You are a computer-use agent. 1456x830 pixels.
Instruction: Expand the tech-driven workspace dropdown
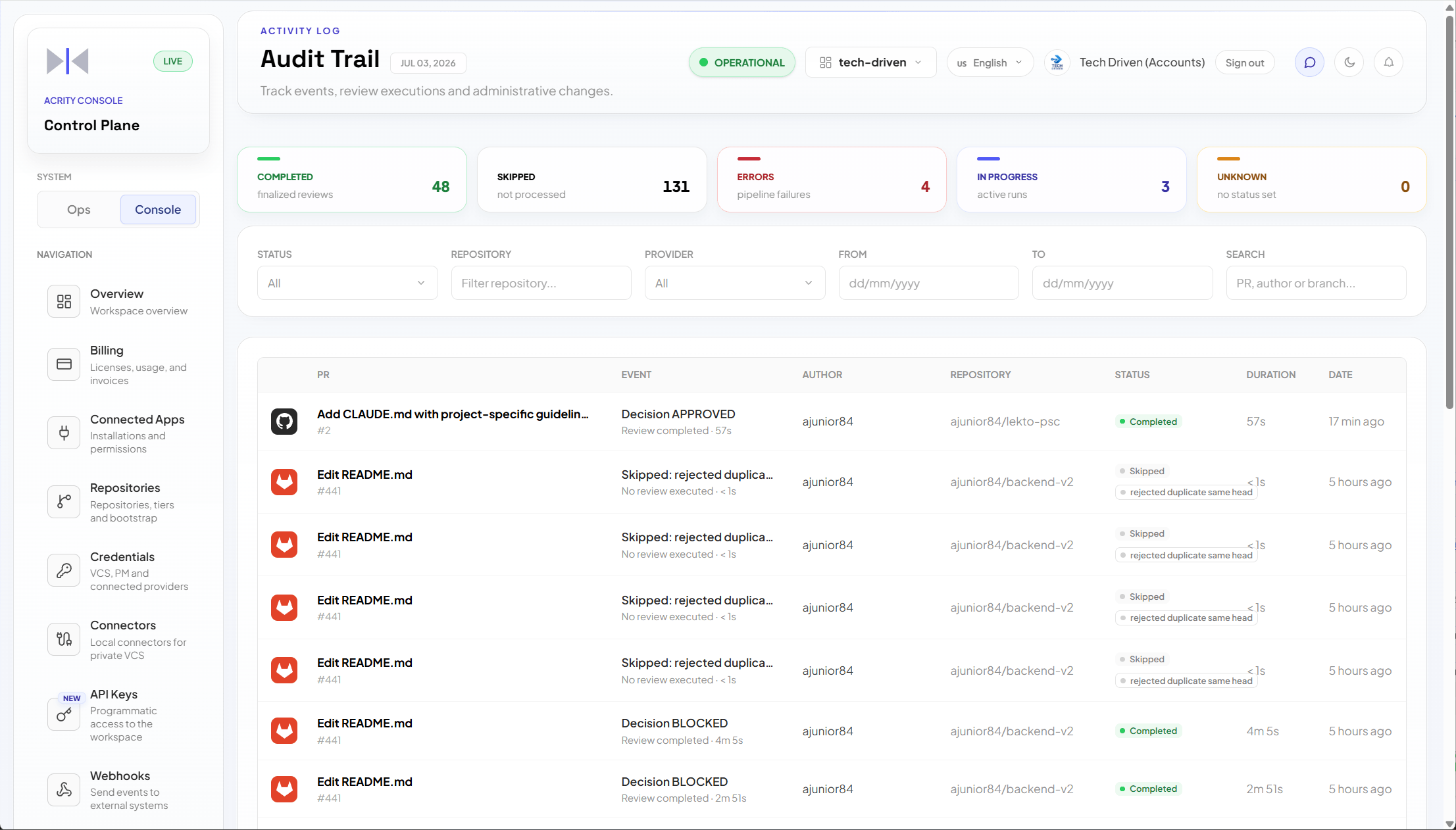[870, 62]
